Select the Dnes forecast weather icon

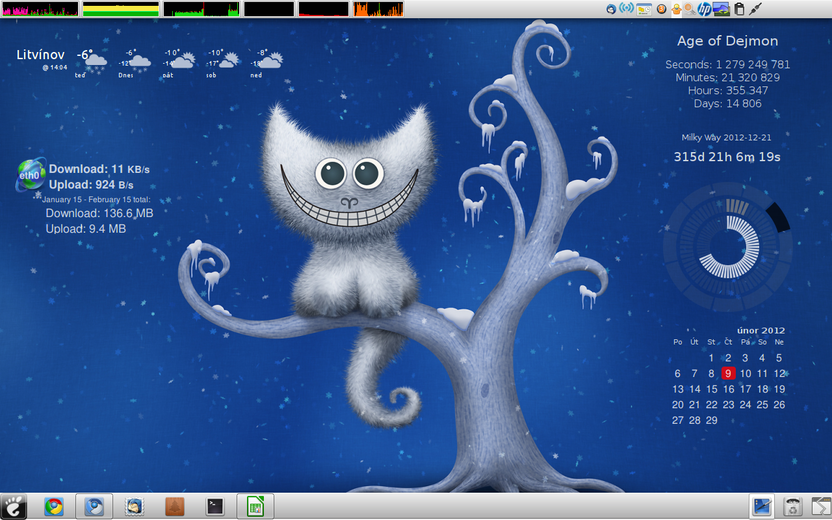pyautogui.click(x=140, y=61)
